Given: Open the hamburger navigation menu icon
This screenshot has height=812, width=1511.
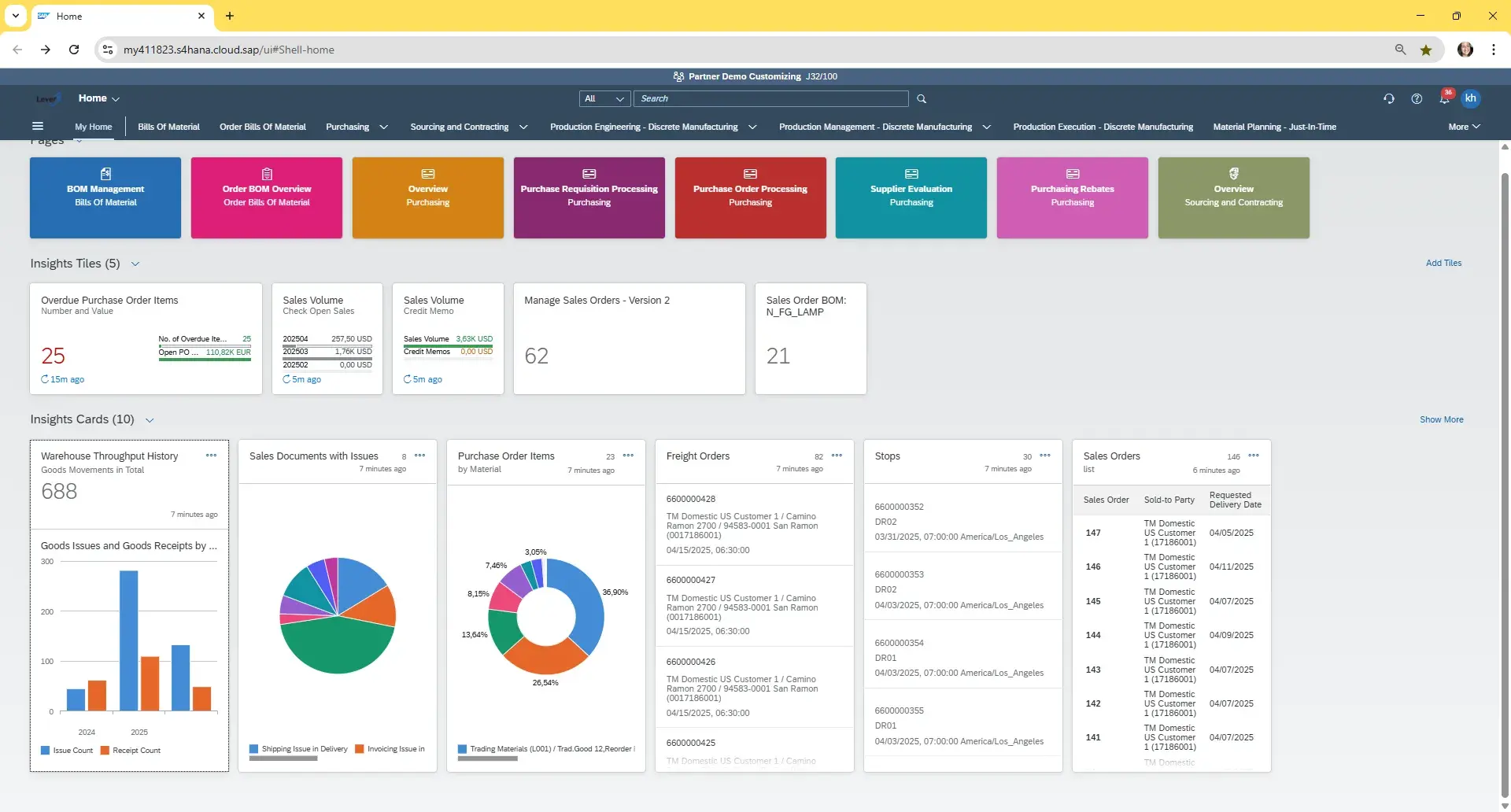Looking at the screenshot, I should click(x=37, y=126).
